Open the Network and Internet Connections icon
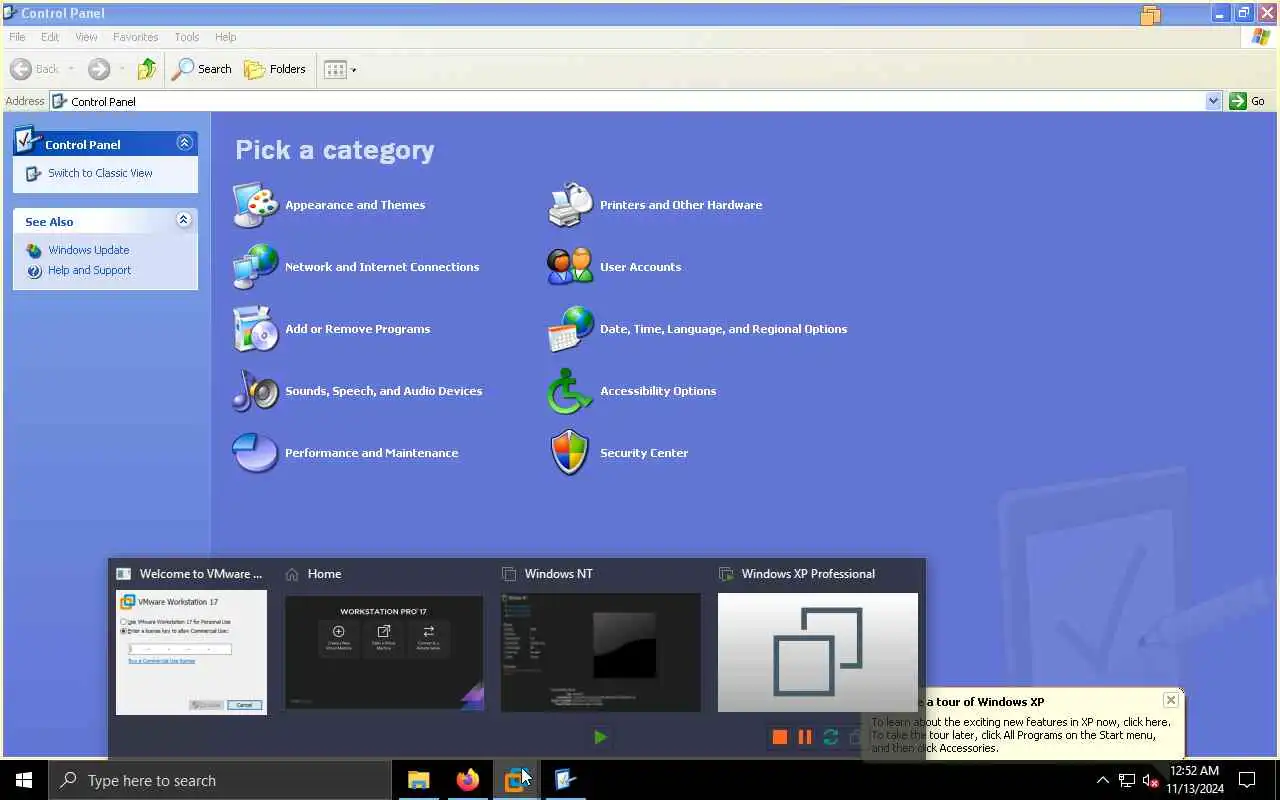This screenshot has height=800, width=1280. (x=255, y=267)
